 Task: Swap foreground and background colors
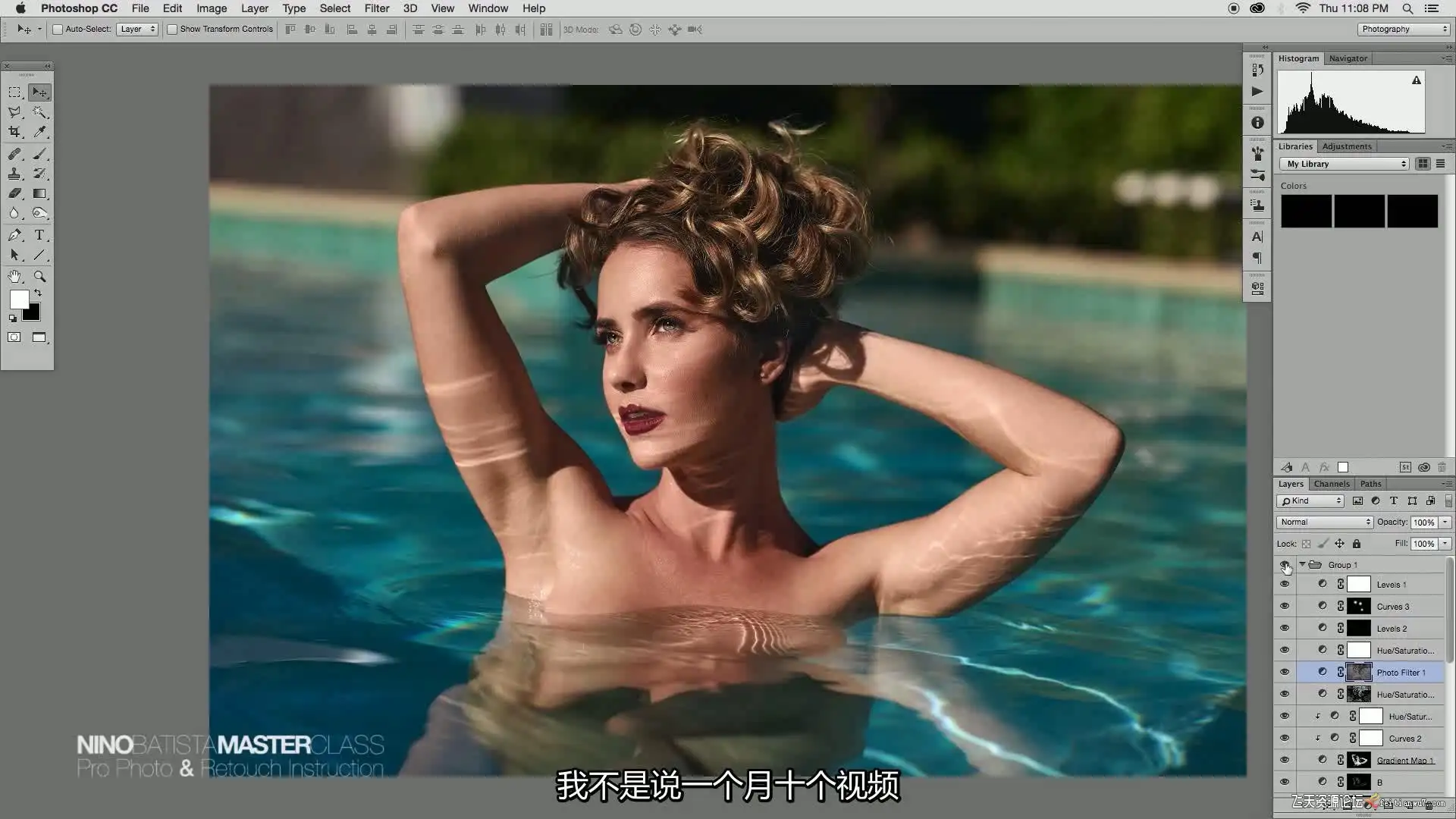pyautogui.click(x=37, y=293)
